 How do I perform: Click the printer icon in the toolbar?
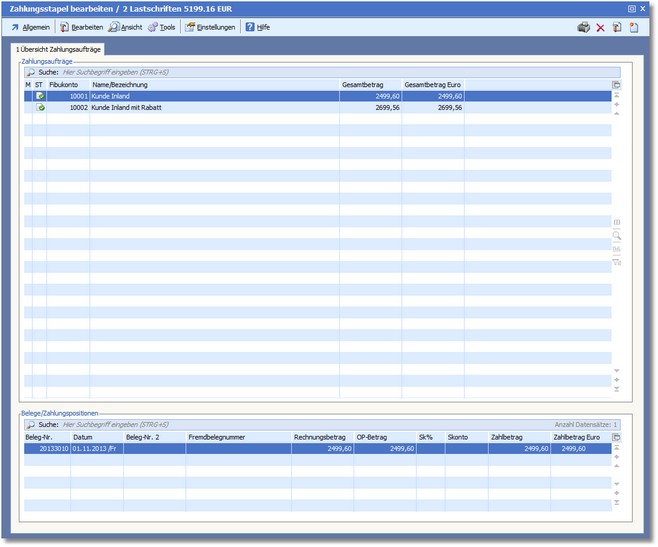pos(584,27)
